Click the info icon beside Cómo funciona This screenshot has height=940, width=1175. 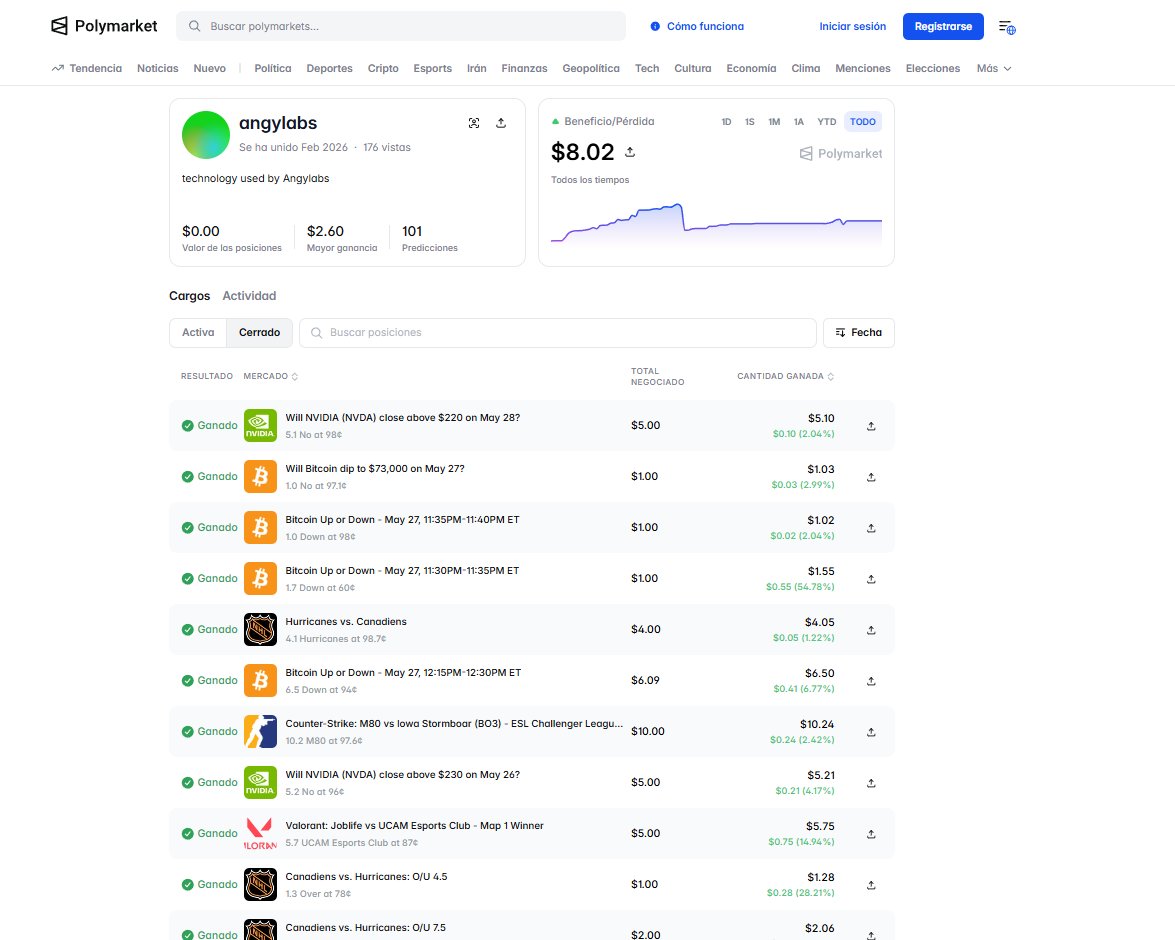pyautogui.click(x=655, y=26)
